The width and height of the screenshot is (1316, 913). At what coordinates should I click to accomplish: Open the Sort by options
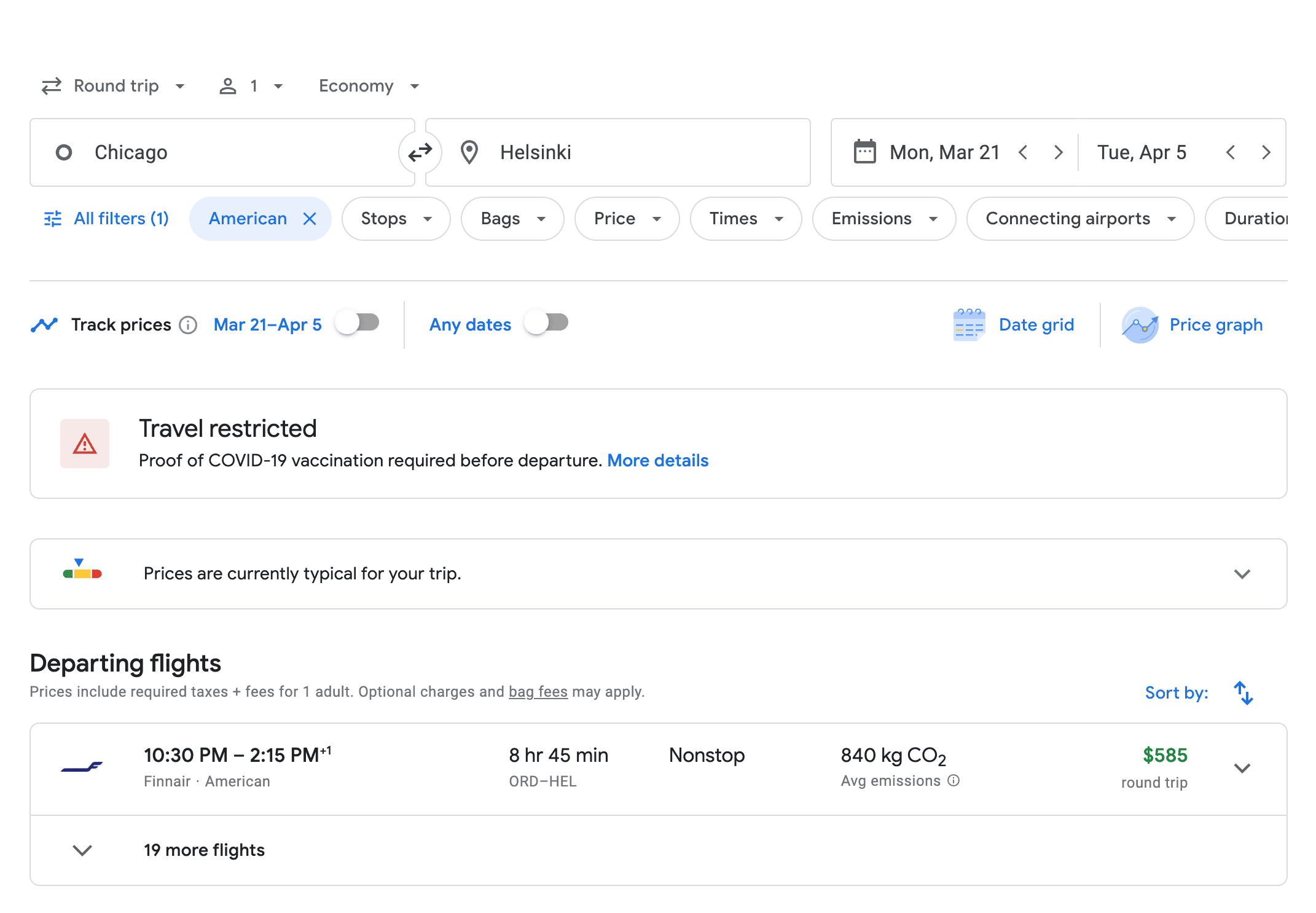[1177, 693]
